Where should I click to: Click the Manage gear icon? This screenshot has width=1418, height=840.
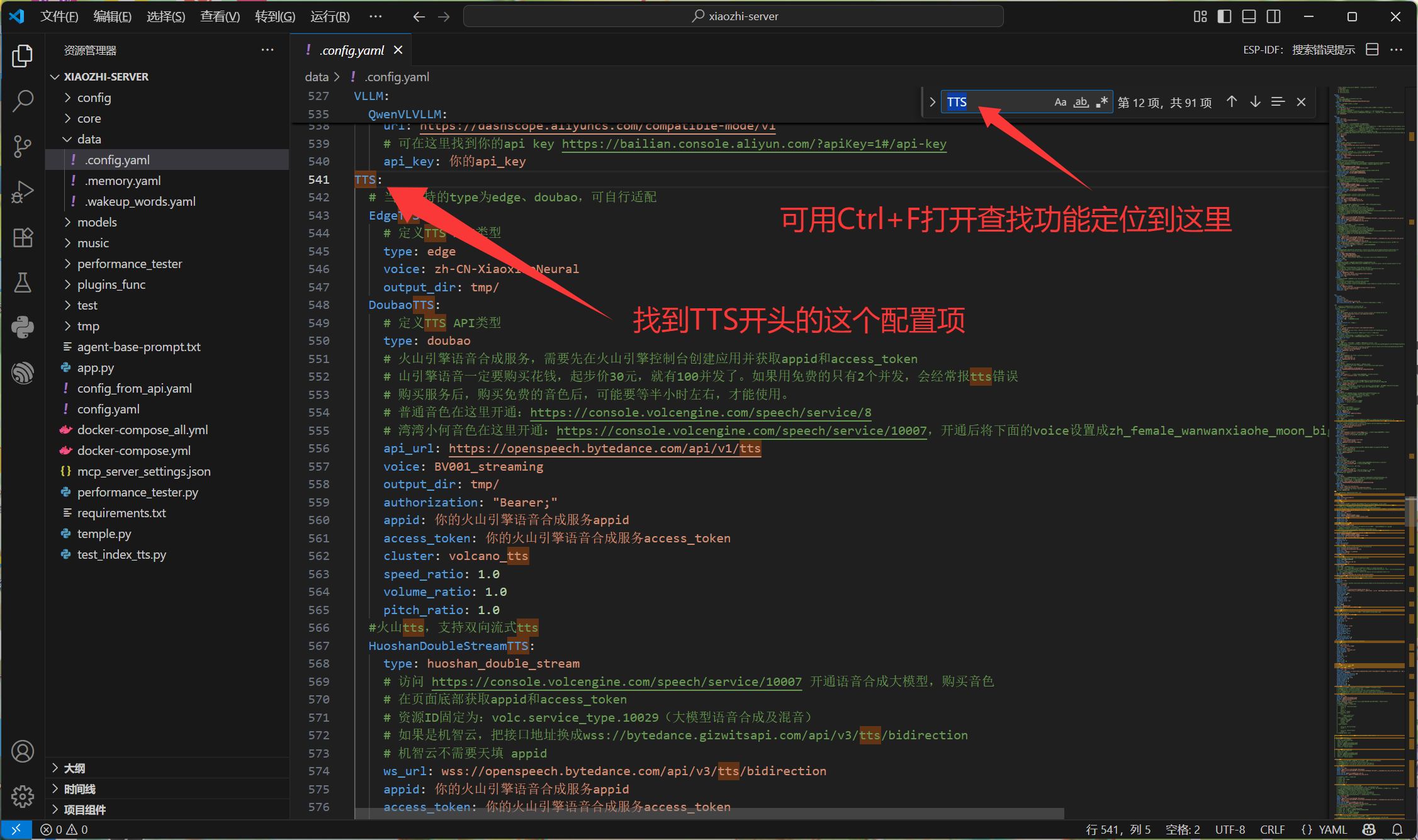(23, 797)
